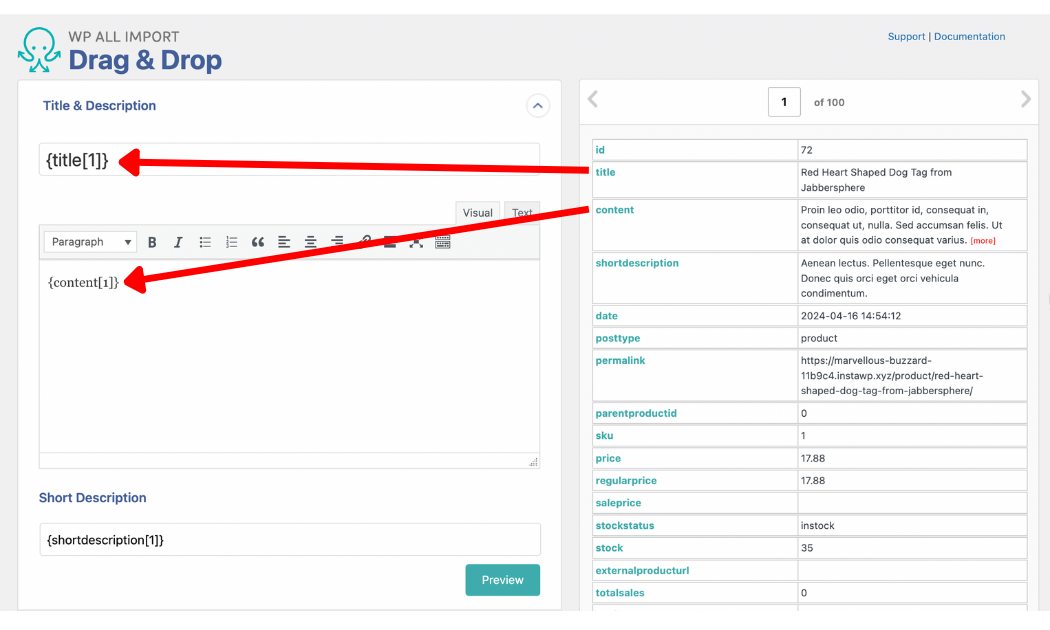Click the fullscreen editor icon
This screenshot has width=1050, height=630.
click(416, 242)
